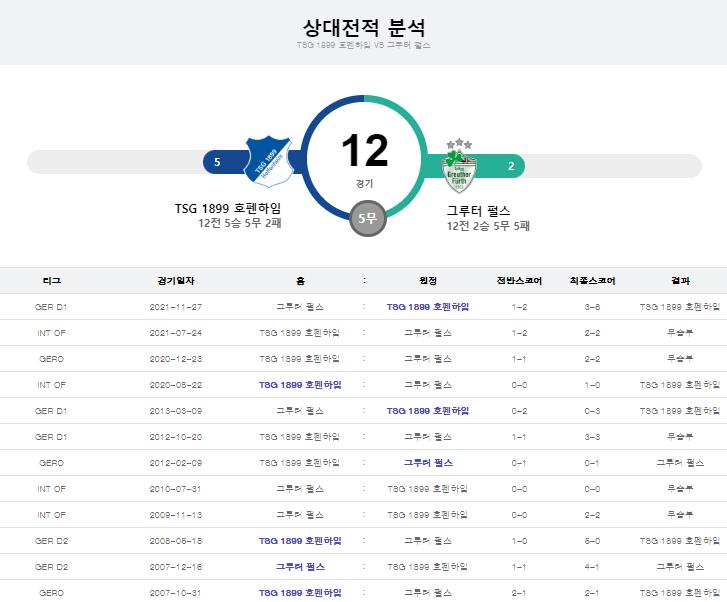
Task: Click the 2013-03-09 match date
Action: tap(176, 411)
